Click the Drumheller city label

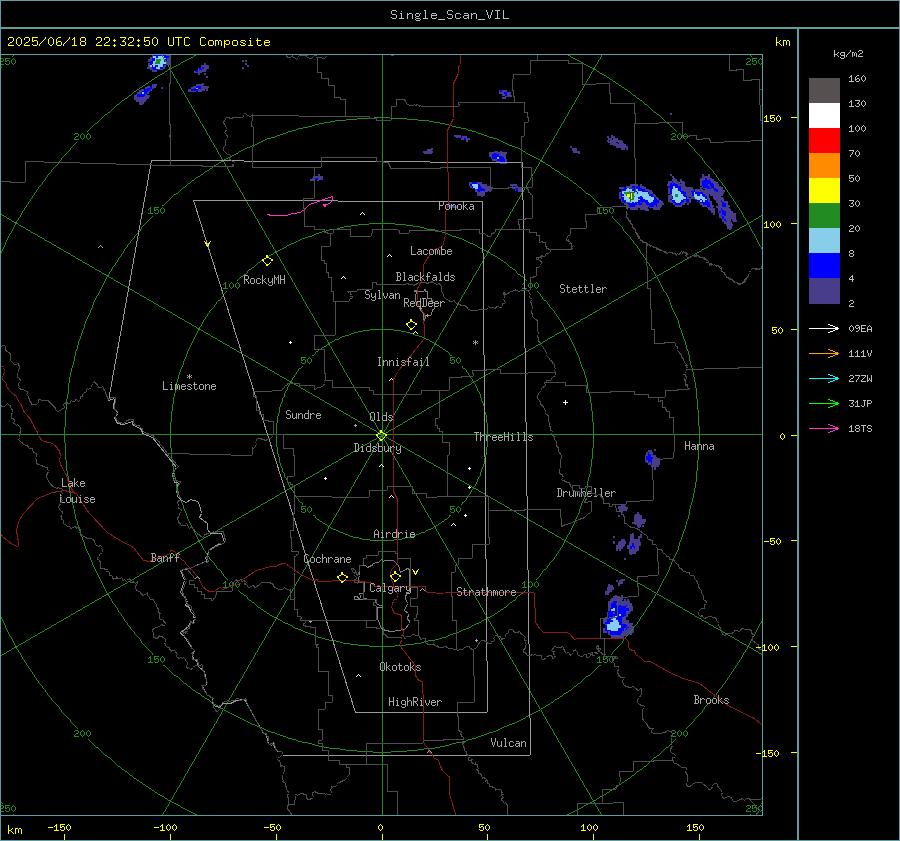click(586, 493)
